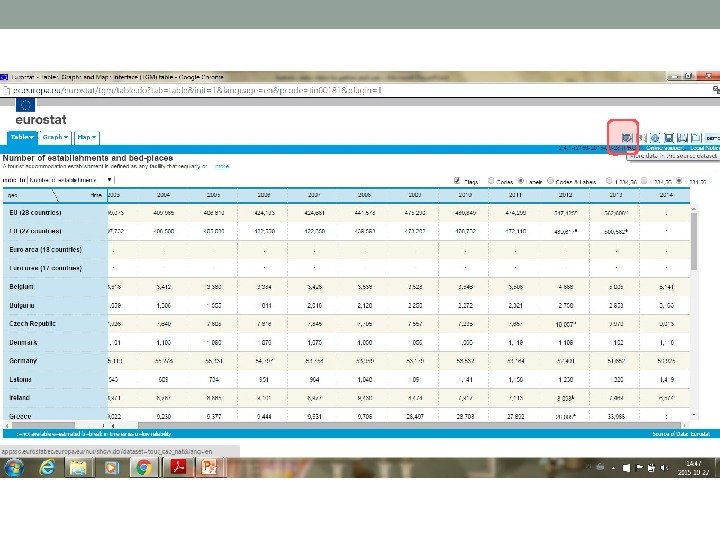Open more data in the source dataset icon

click(627, 137)
